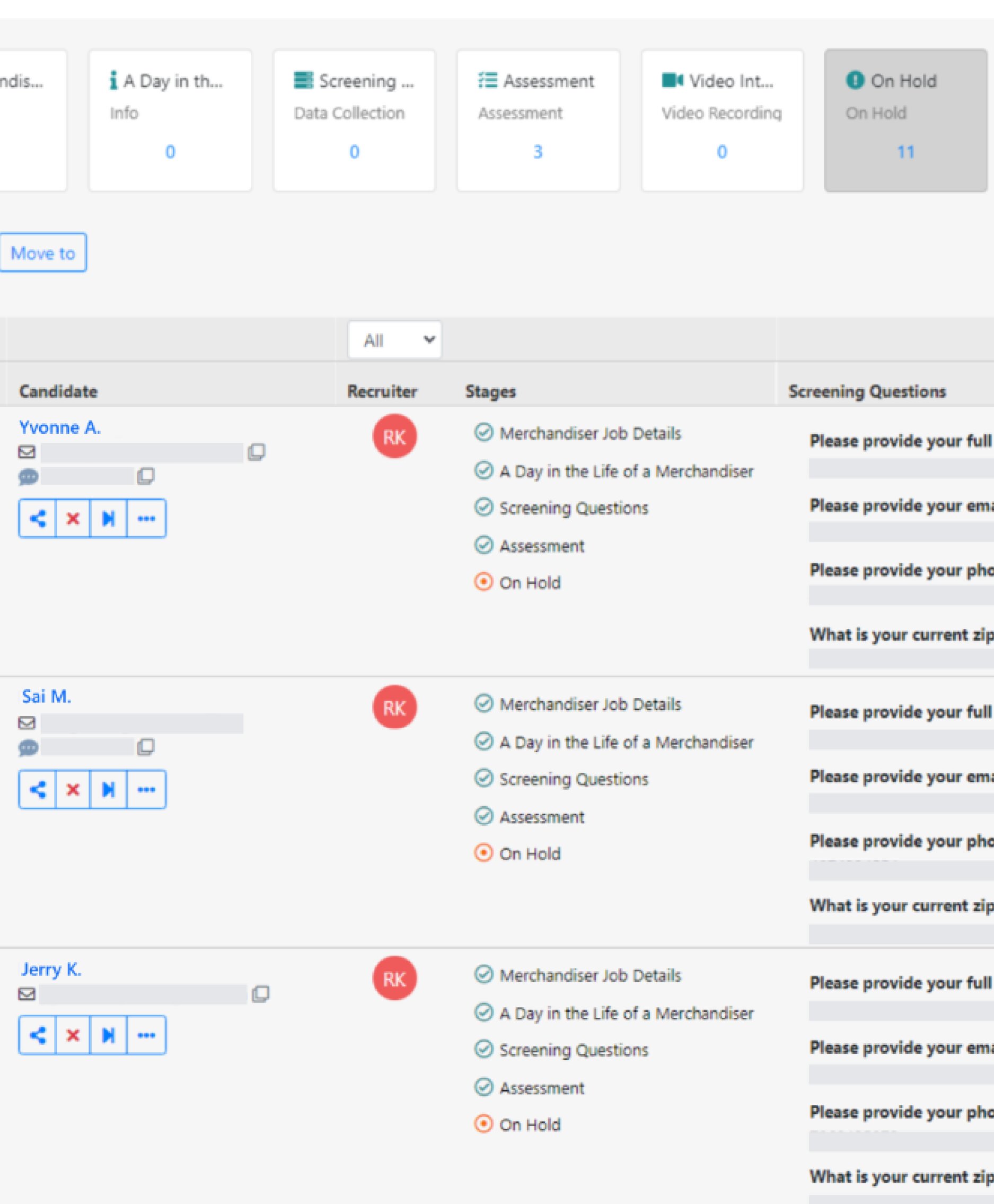Select the On Hold stage card

(906, 120)
